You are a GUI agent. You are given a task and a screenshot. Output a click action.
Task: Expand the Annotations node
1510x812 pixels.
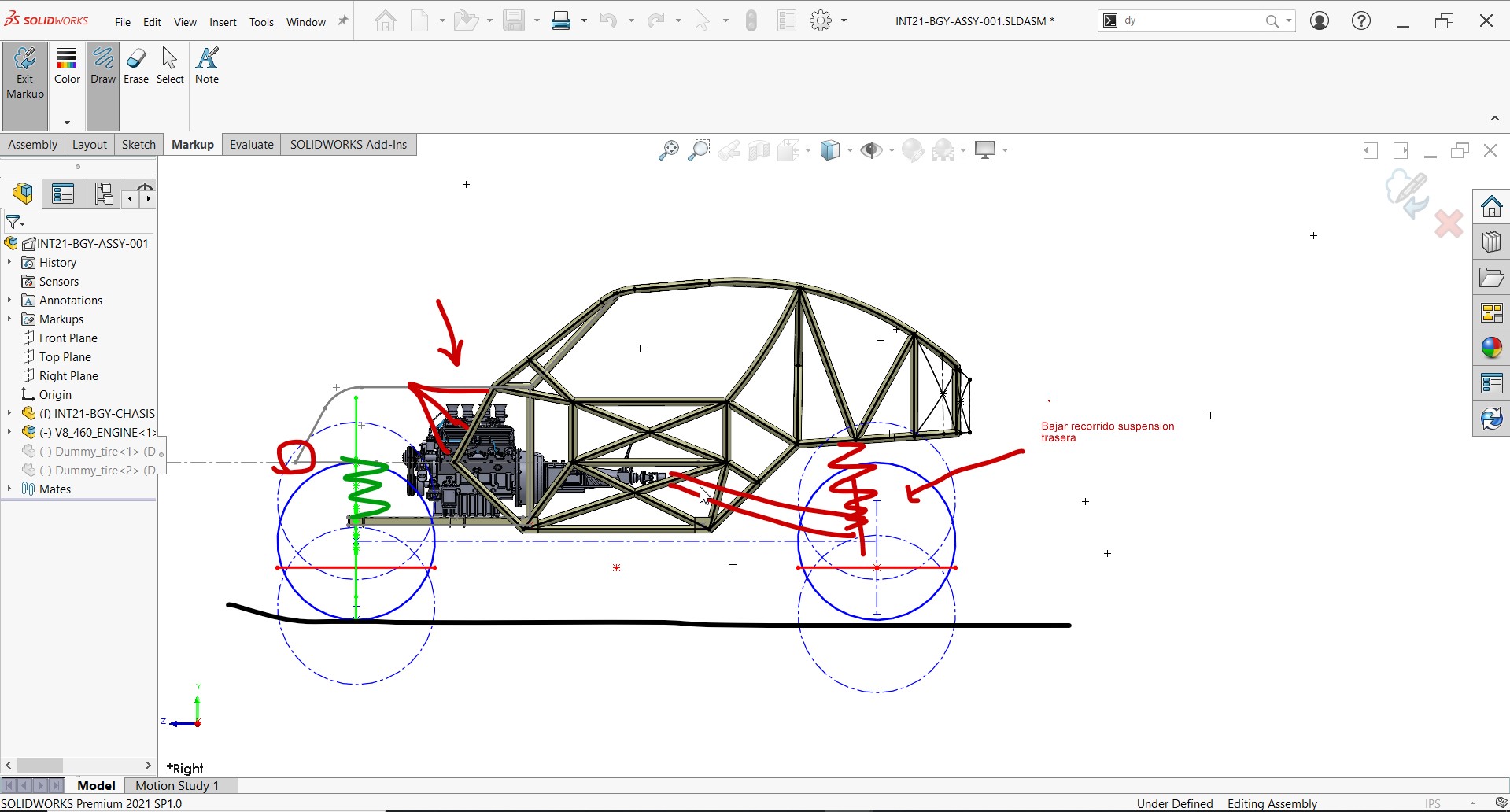(9, 300)
